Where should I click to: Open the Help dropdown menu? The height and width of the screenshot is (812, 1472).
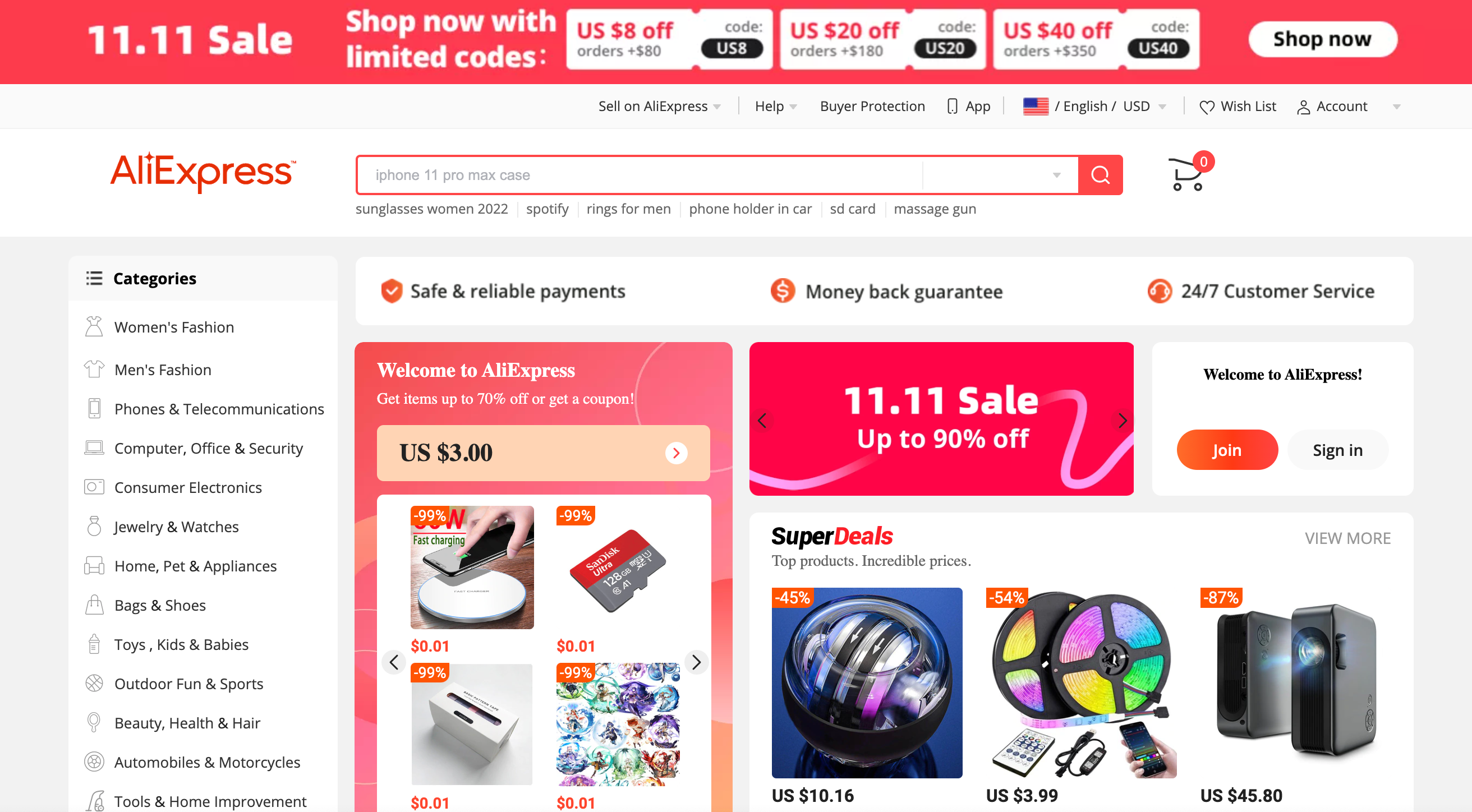click(x=775, y=106)
